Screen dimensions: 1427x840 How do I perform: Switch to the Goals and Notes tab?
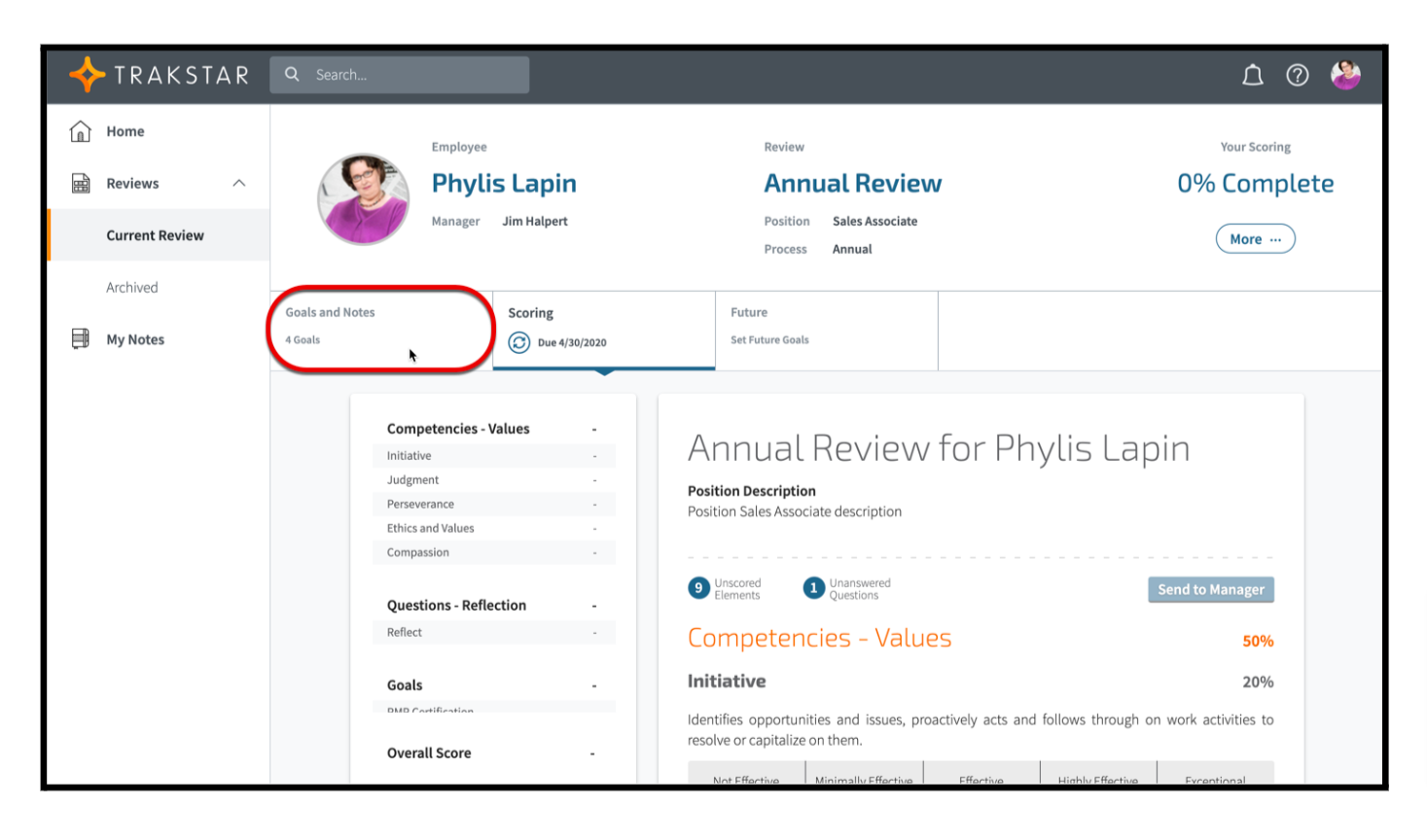(x=379, y=328)
